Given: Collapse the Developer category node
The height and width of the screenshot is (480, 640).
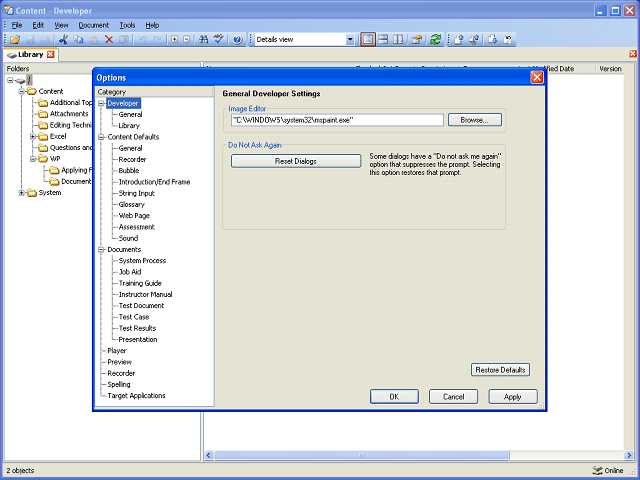Looking at the screenshot, I should [101, 103].
